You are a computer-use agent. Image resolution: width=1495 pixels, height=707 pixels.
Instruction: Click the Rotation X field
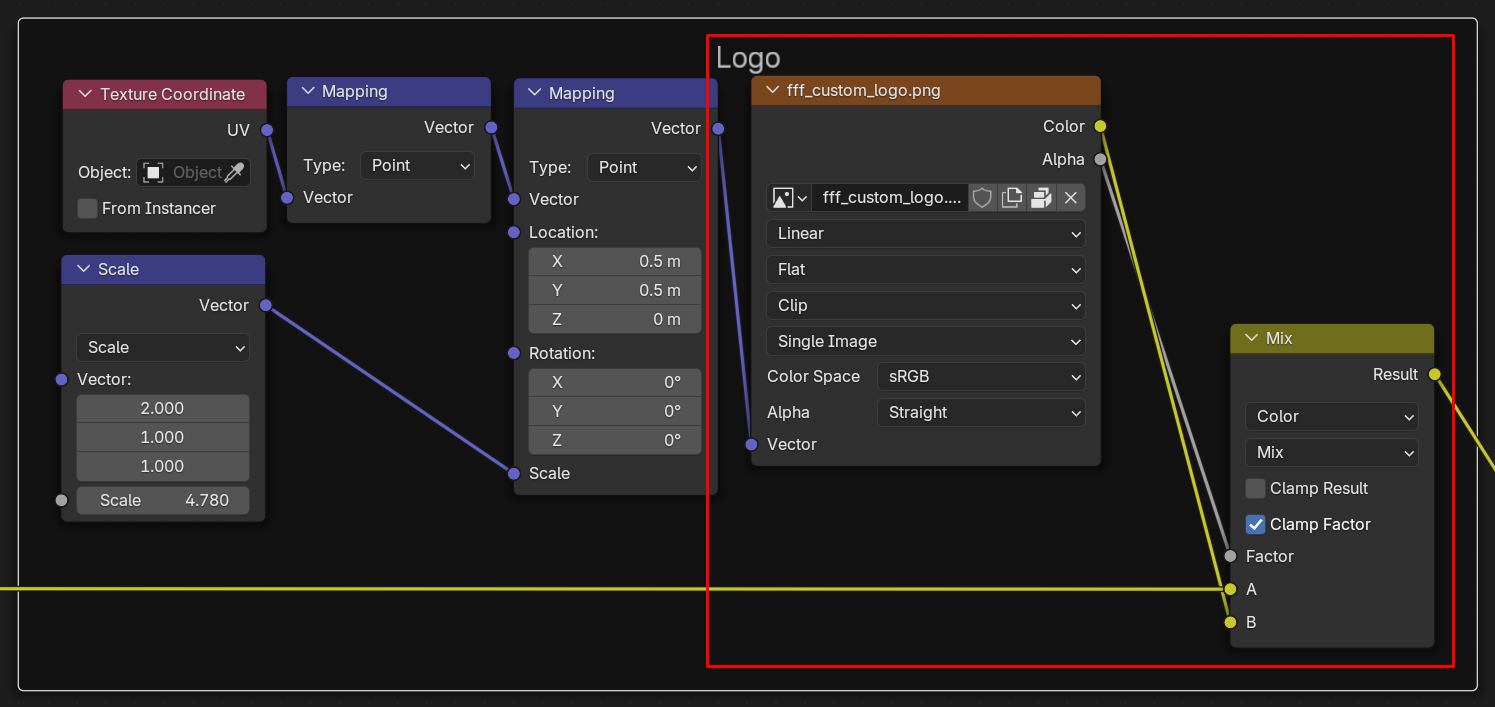[615, 382]
